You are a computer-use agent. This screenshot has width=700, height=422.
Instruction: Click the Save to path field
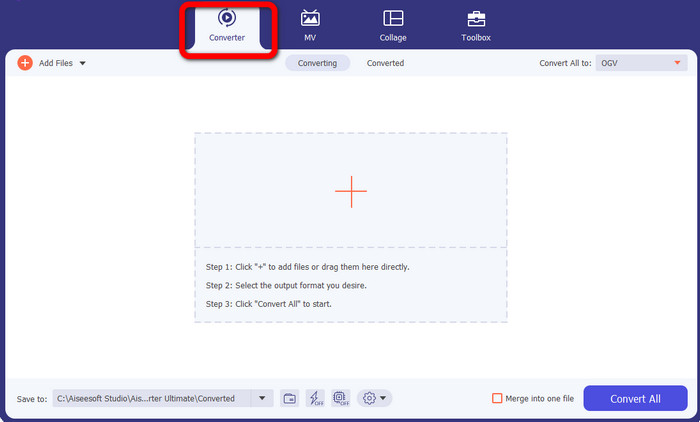click(x=152, y=398)
